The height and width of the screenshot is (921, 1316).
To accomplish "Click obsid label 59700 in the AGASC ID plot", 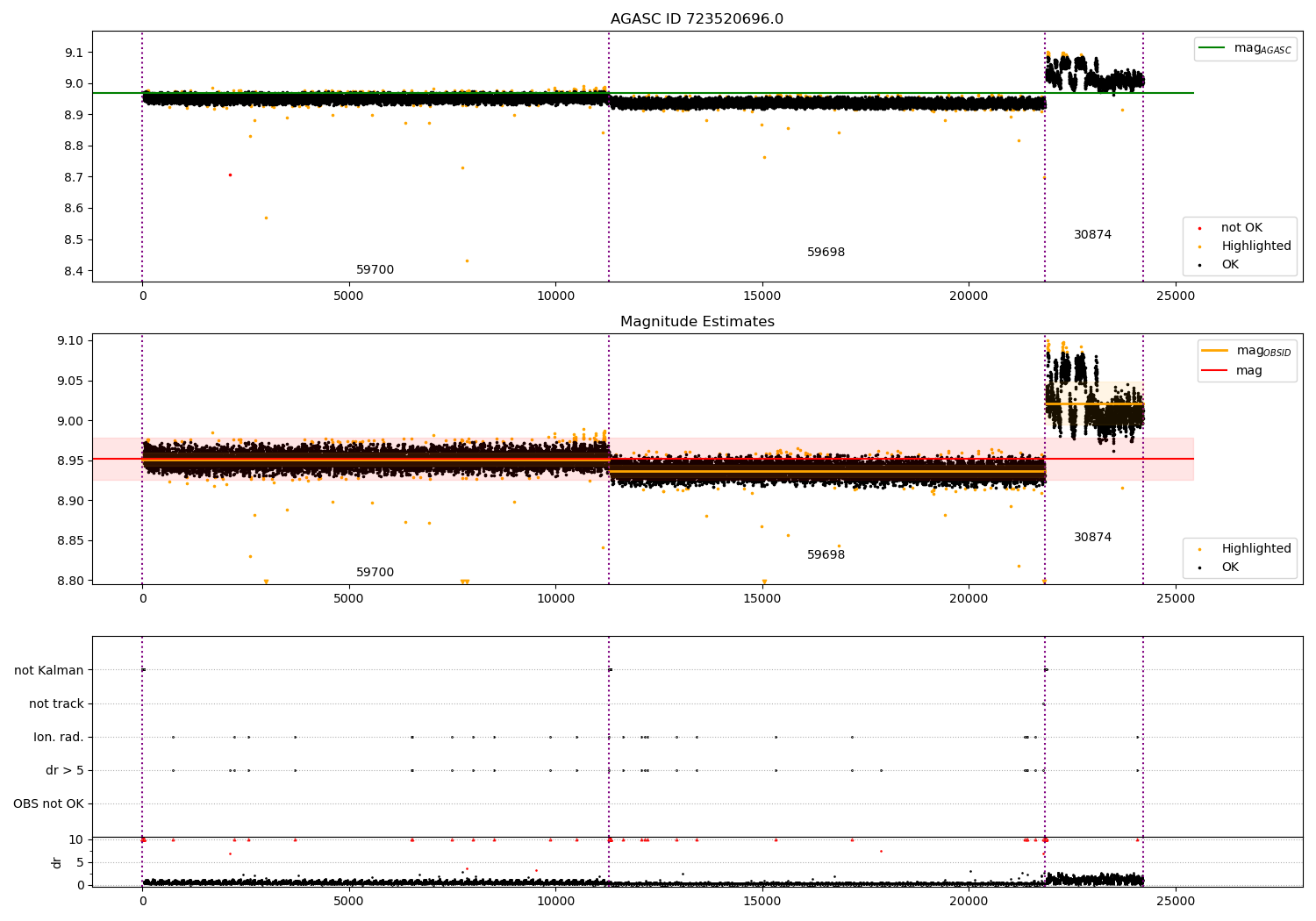I will click(x=375, y=270).
